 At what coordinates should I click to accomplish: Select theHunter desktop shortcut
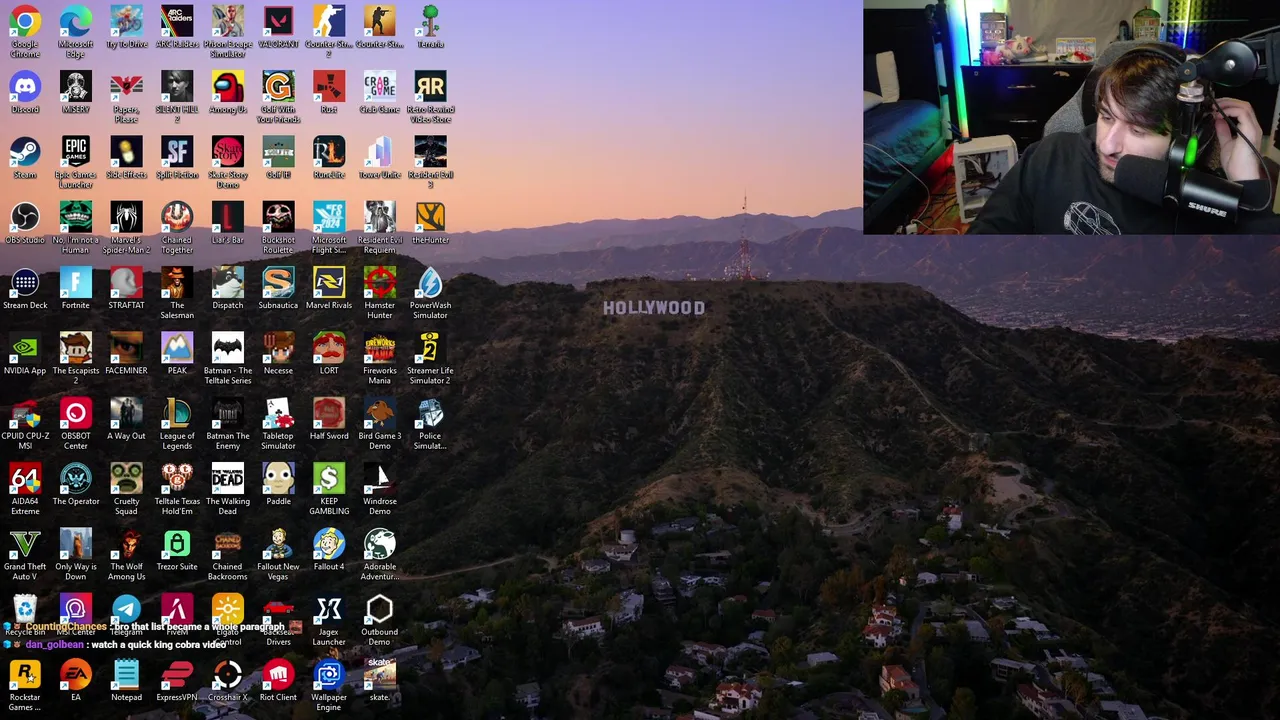click(x=430, y=217)
